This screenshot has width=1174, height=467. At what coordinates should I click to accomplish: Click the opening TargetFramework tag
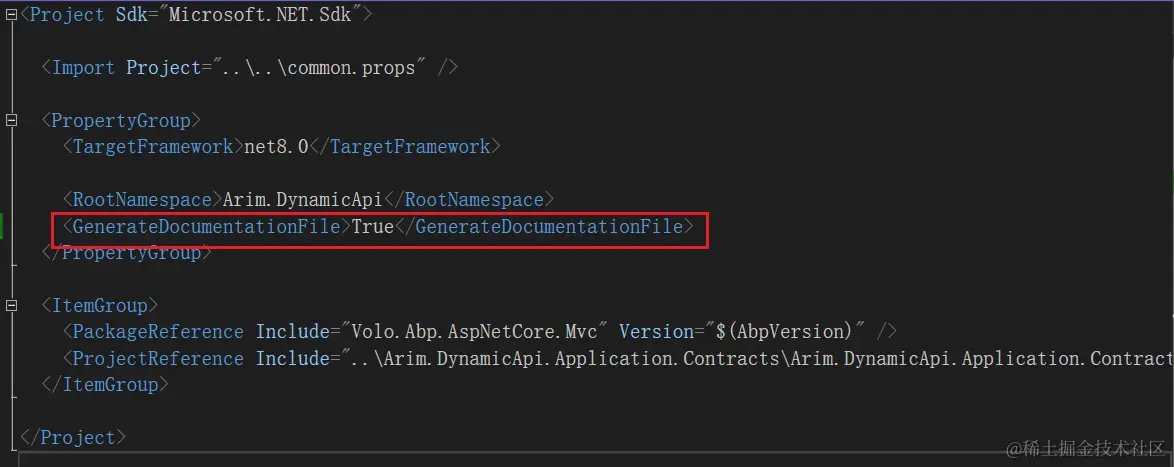[152, 147]
